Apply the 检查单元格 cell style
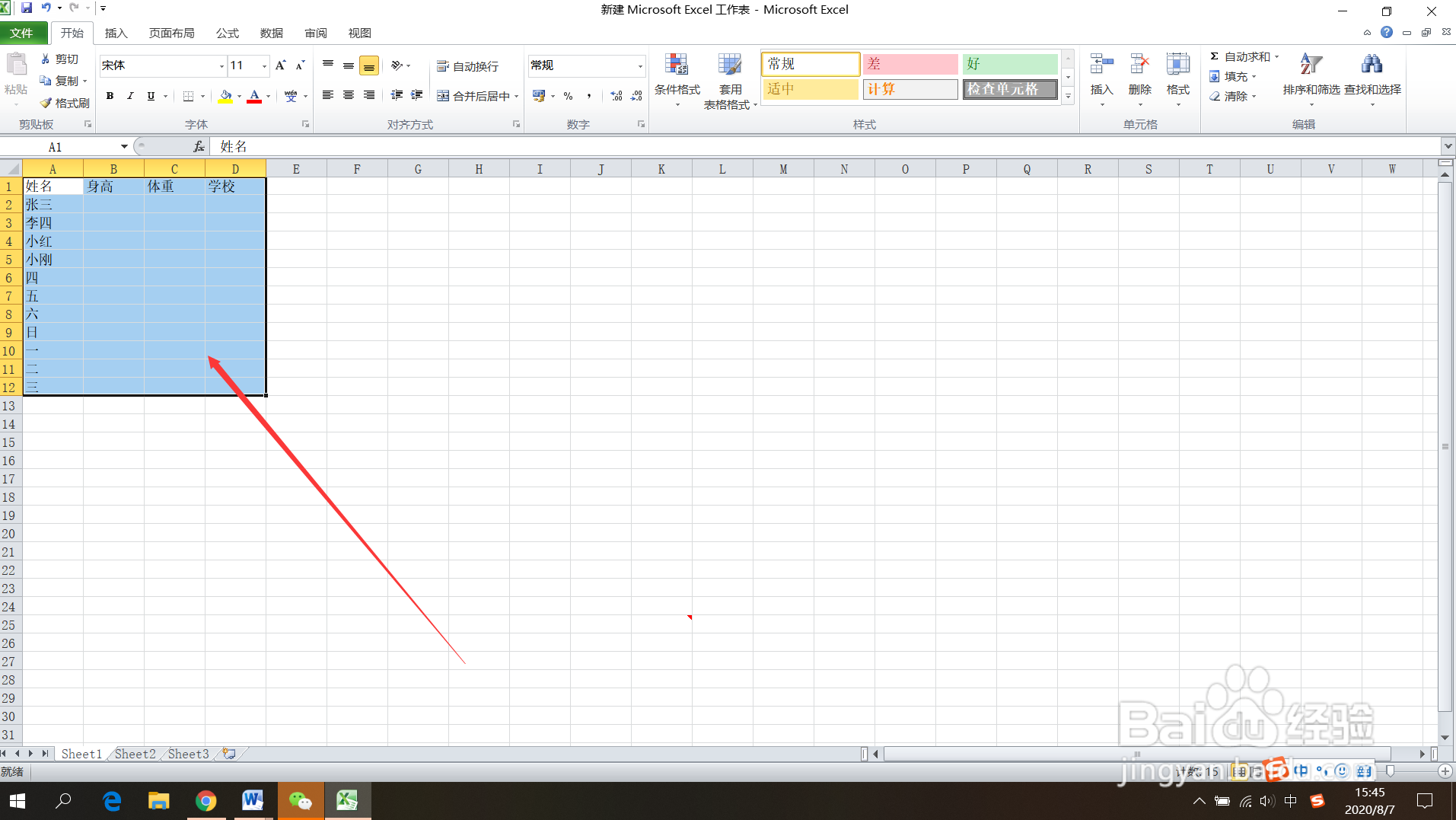 tap(1009, 89)
